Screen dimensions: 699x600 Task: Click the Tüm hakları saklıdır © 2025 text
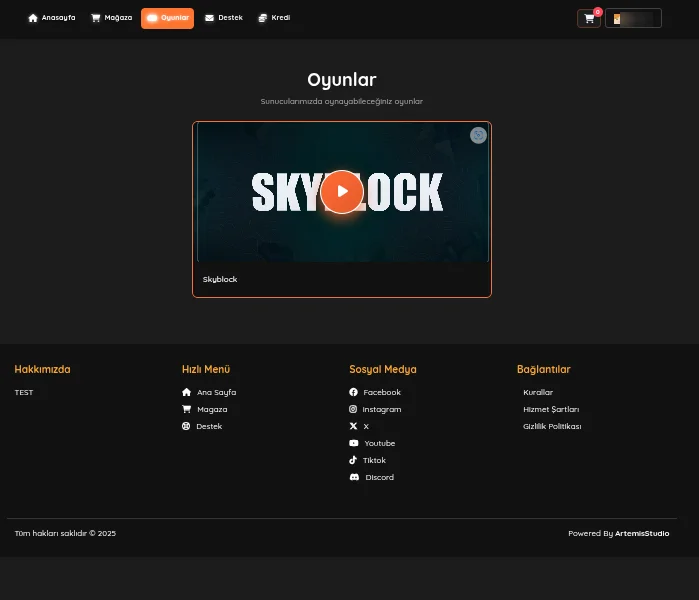(65, 533)
